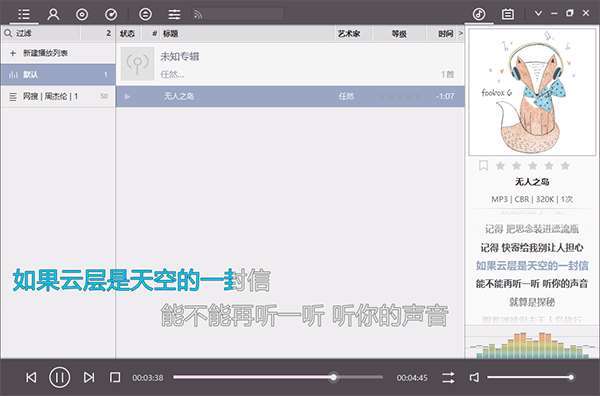Click the circular dial icon next to the disc
Screen dimensions: 600x396
[111, 15]
